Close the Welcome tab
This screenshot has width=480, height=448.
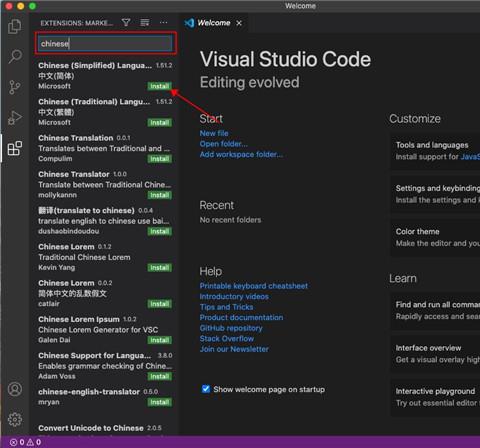click(x=239, y=23)
